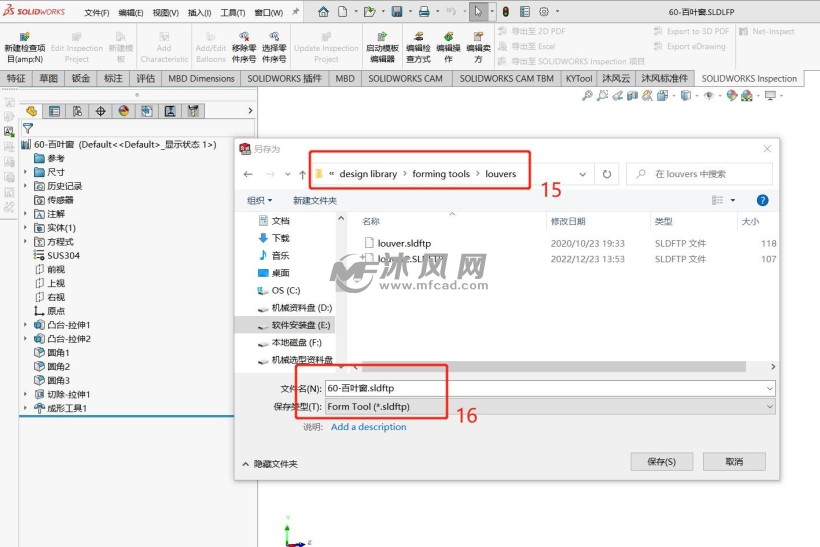820x547 pixels.
Task: Click the Save disk icon
Action: [x=397, y=12]
